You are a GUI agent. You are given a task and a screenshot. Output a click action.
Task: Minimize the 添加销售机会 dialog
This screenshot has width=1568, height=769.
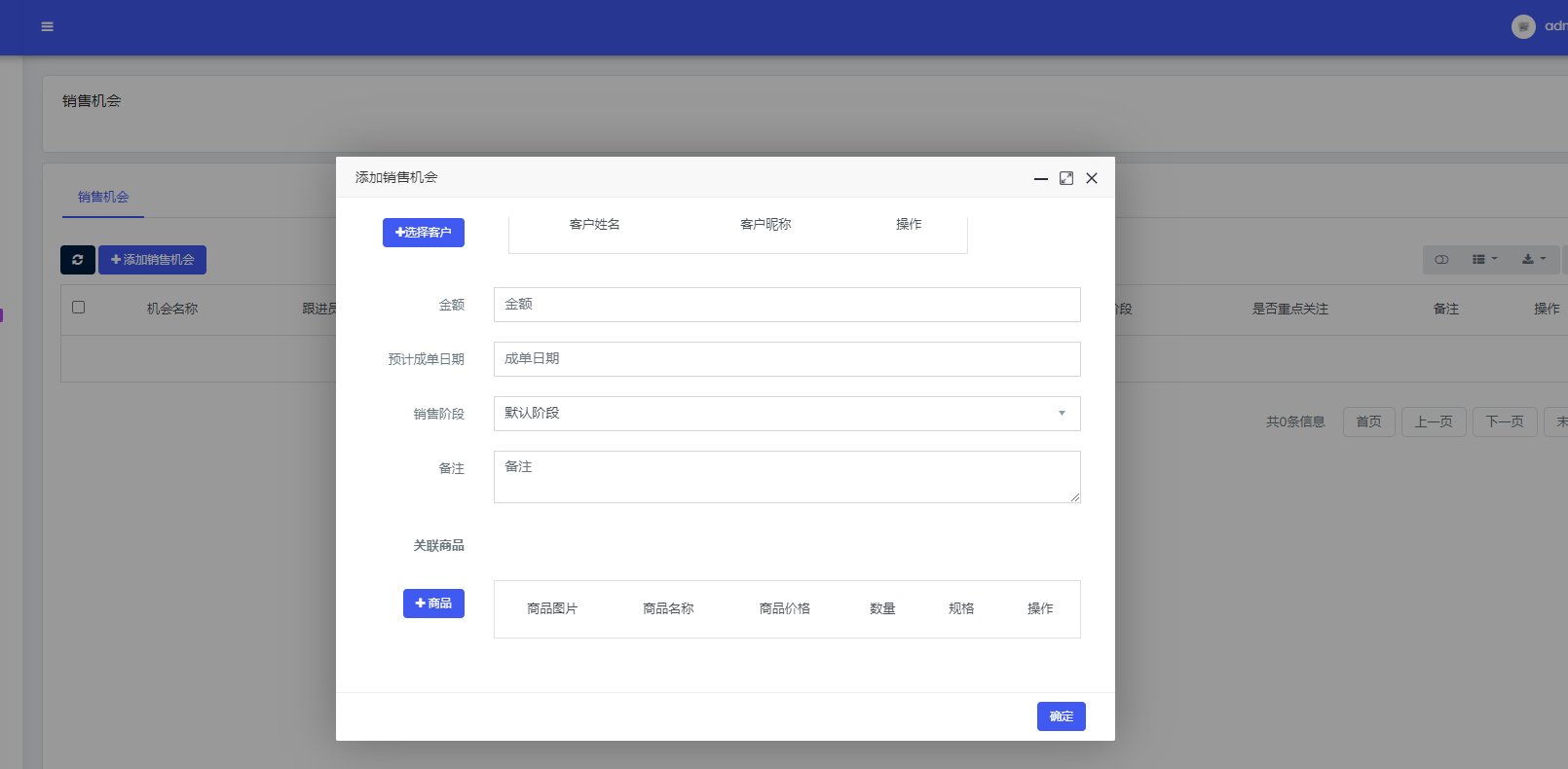(x=1040, y=178)
